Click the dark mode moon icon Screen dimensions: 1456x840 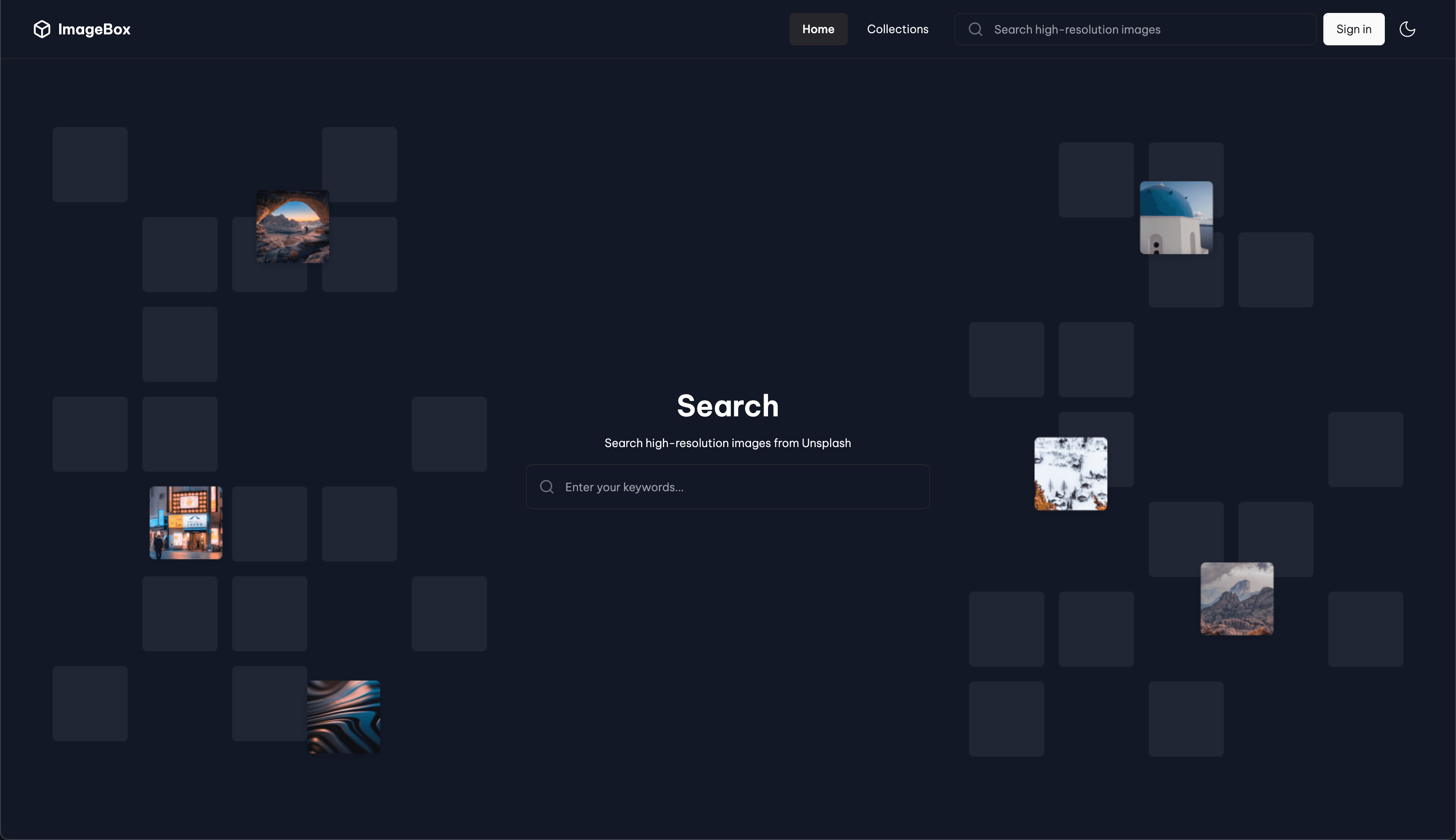tap(1407, 28)
